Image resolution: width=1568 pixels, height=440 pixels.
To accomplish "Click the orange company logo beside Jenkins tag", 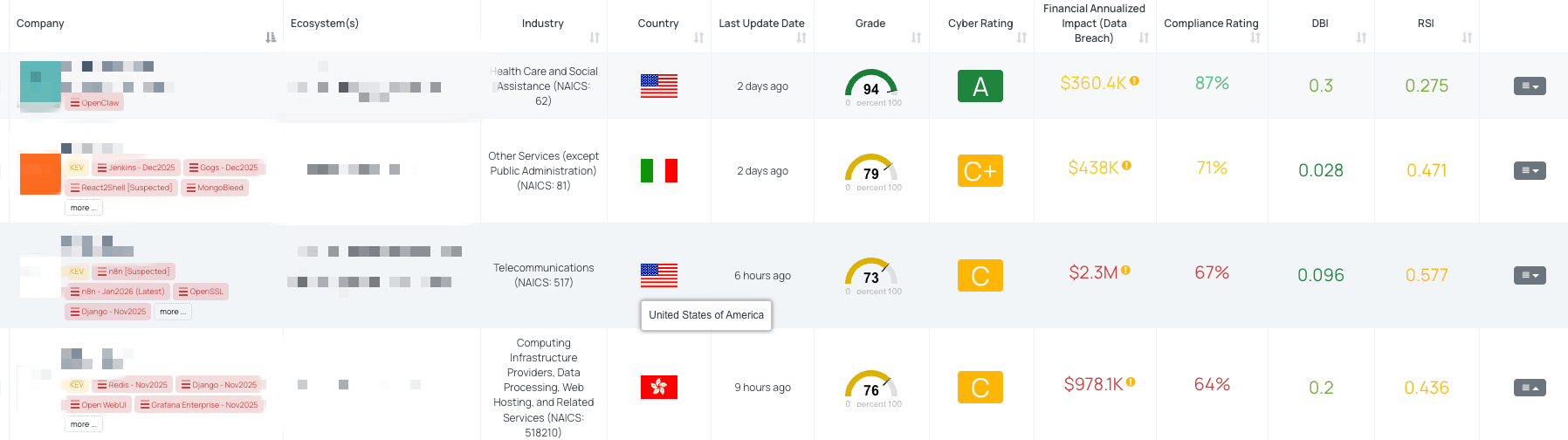I will (40, 173).
